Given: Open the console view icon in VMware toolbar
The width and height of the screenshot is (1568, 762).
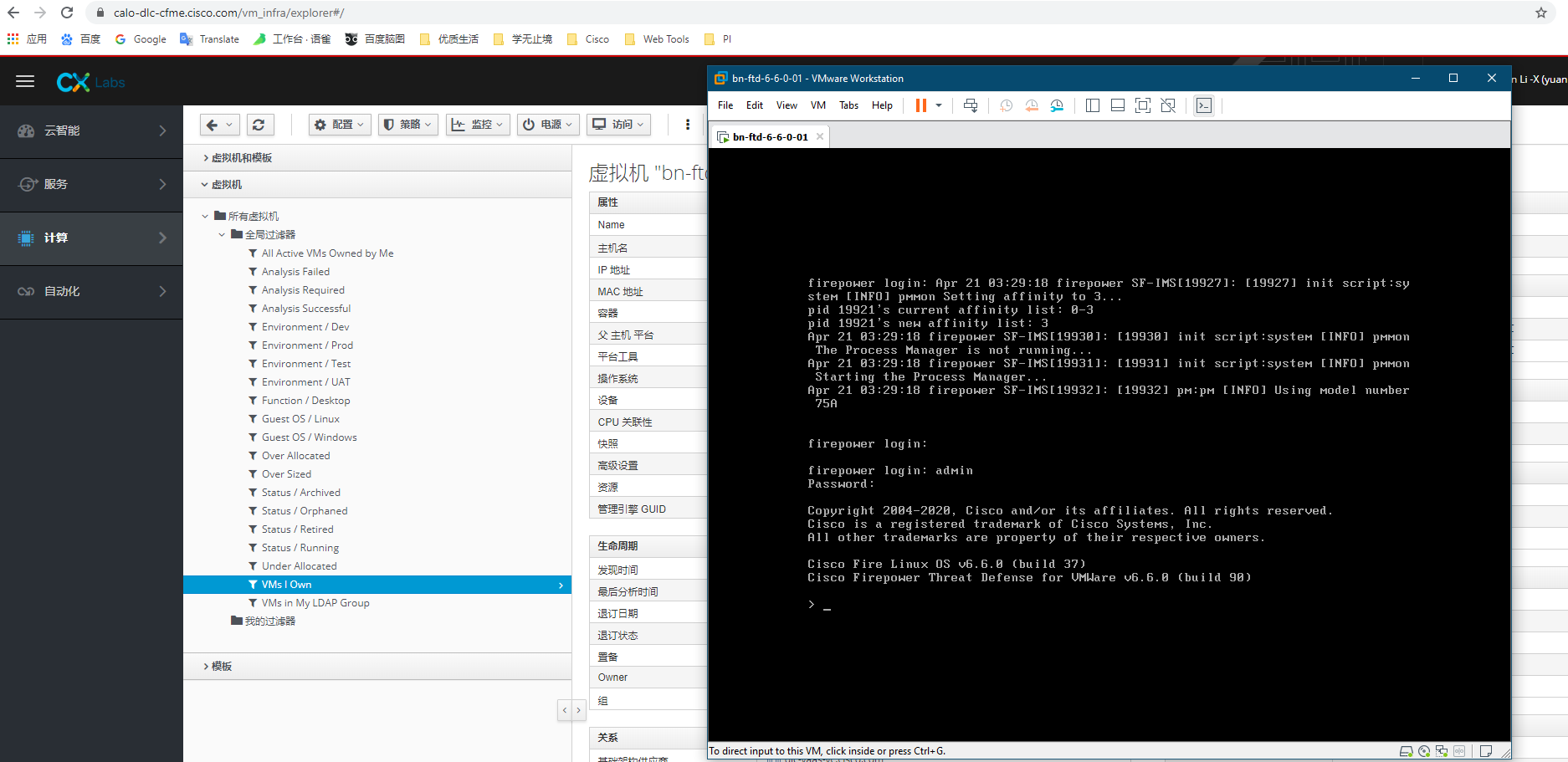Looking at the screenshot, I should click(x=1203, y=105).
